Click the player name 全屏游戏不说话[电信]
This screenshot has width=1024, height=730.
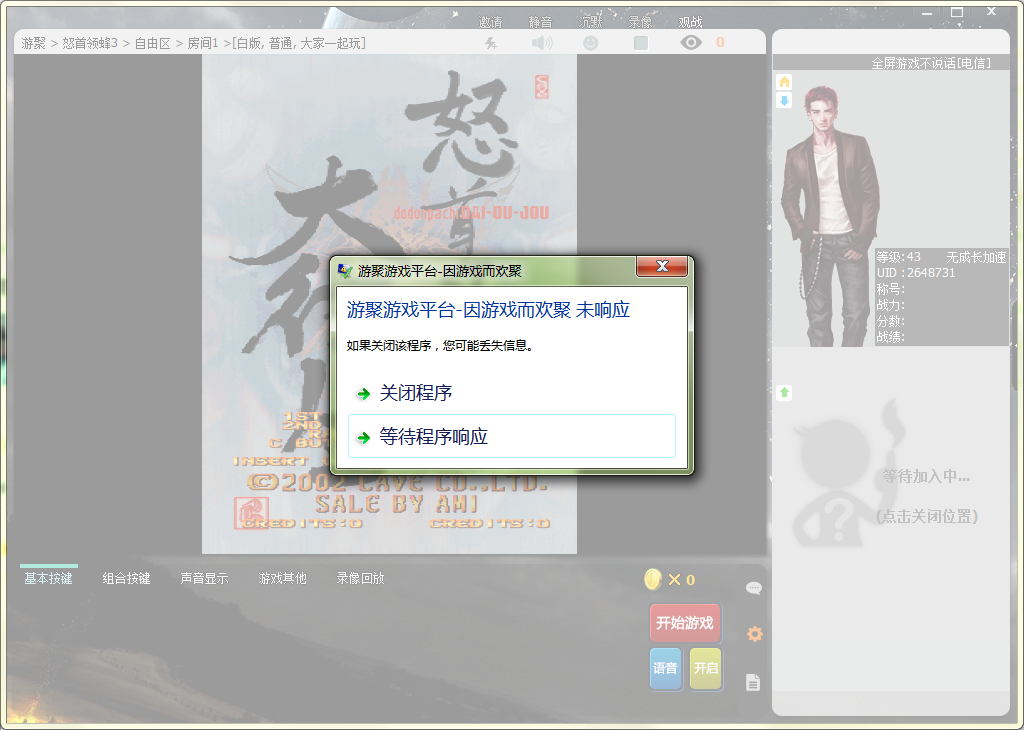[x=931, y=63]
